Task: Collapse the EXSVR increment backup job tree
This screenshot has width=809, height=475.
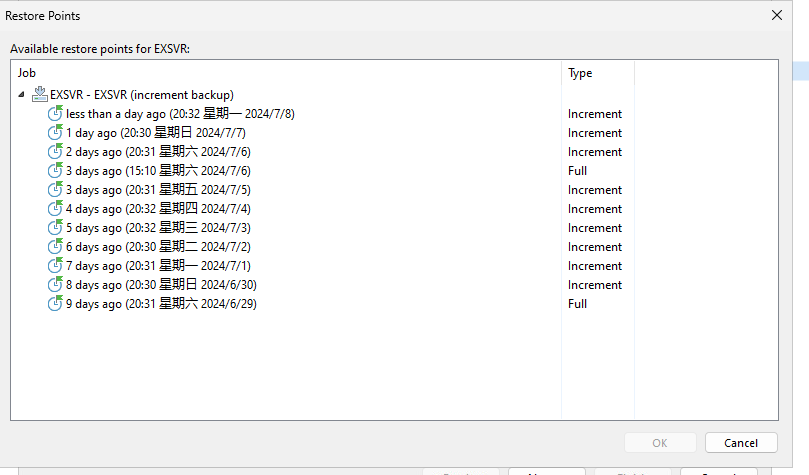Action: coord(21,94)
